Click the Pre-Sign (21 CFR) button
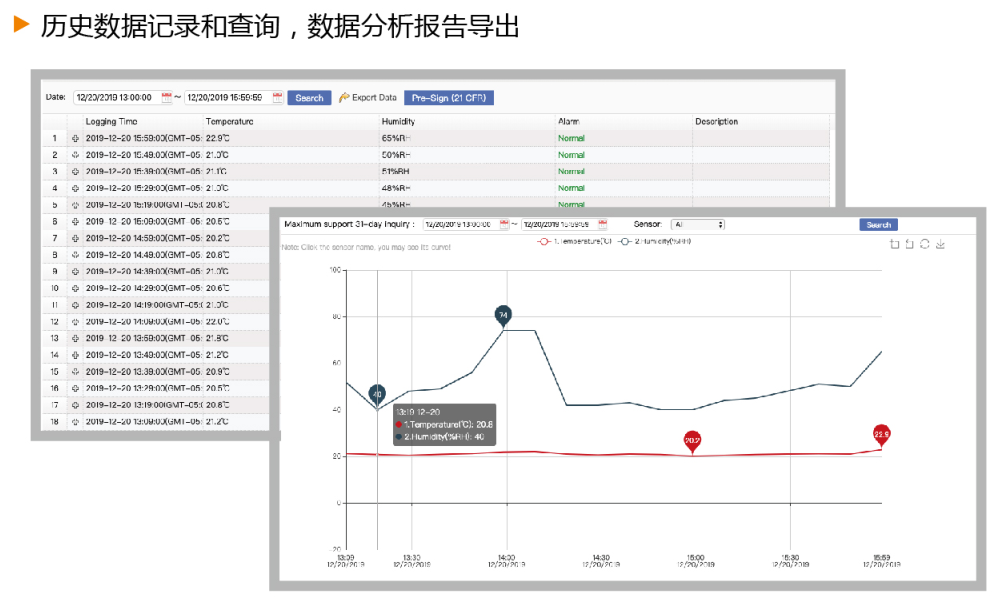This screenshot has width=999, height=611. [451, 96]
